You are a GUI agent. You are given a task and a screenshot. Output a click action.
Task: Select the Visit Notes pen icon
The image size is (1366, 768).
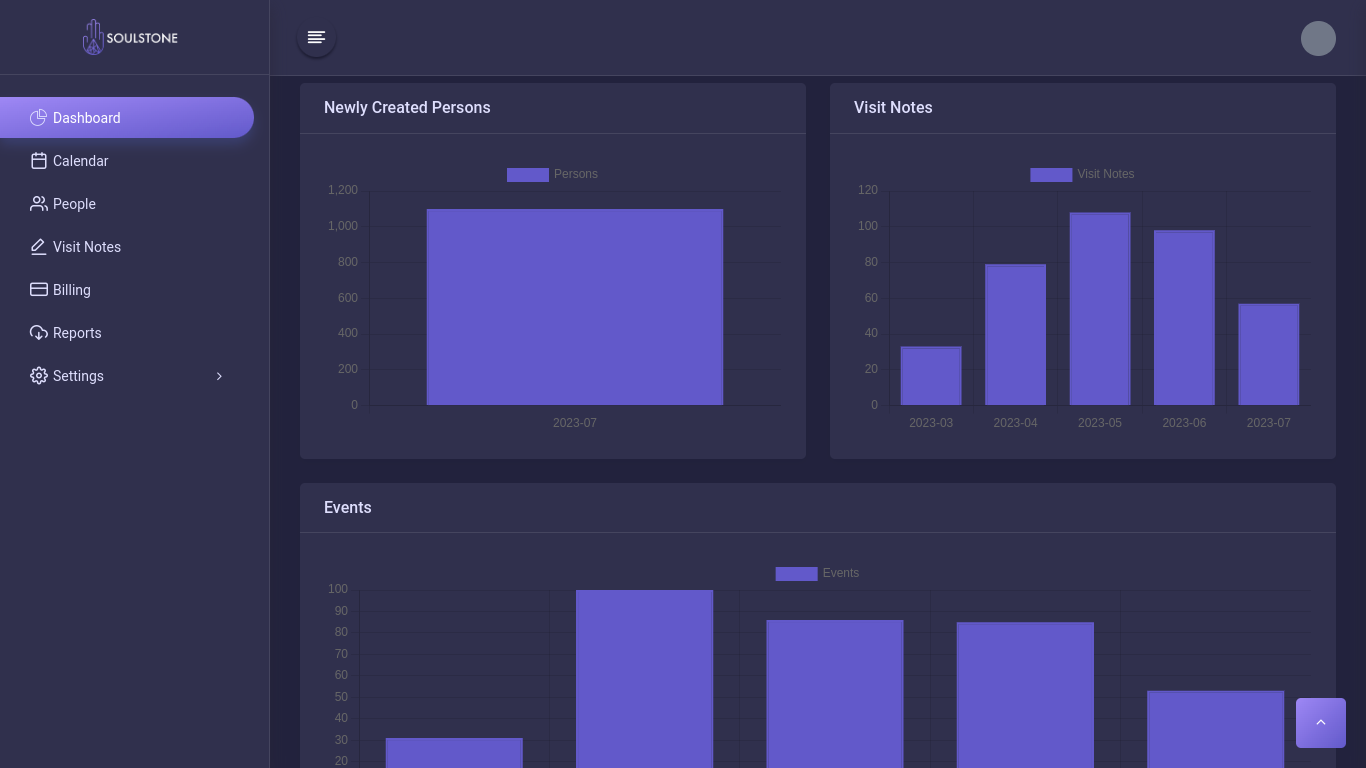pyautogui.click(x=38, y=246)
